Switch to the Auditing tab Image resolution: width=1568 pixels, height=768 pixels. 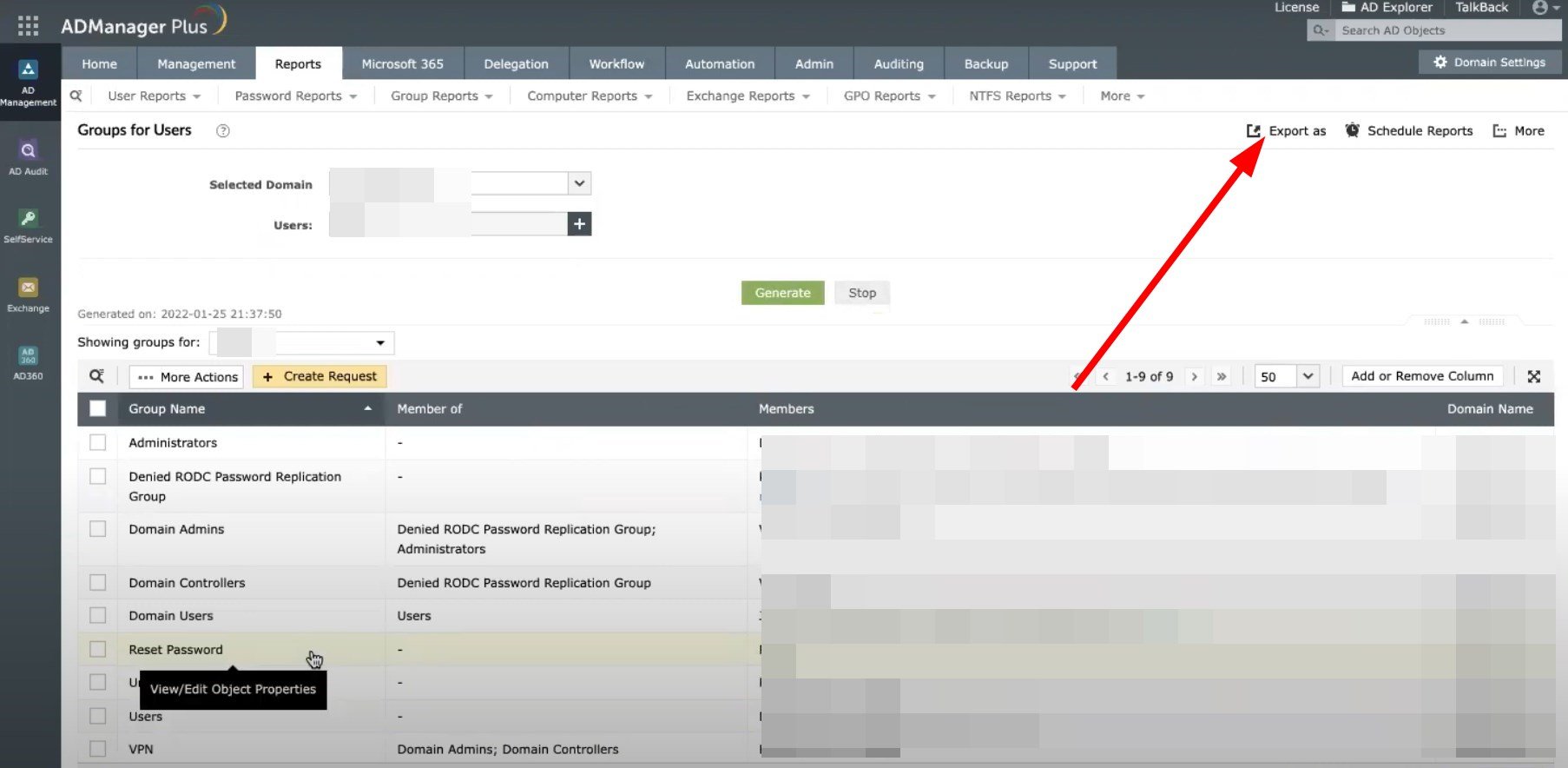pyautogui.click(x=899, y=63)
